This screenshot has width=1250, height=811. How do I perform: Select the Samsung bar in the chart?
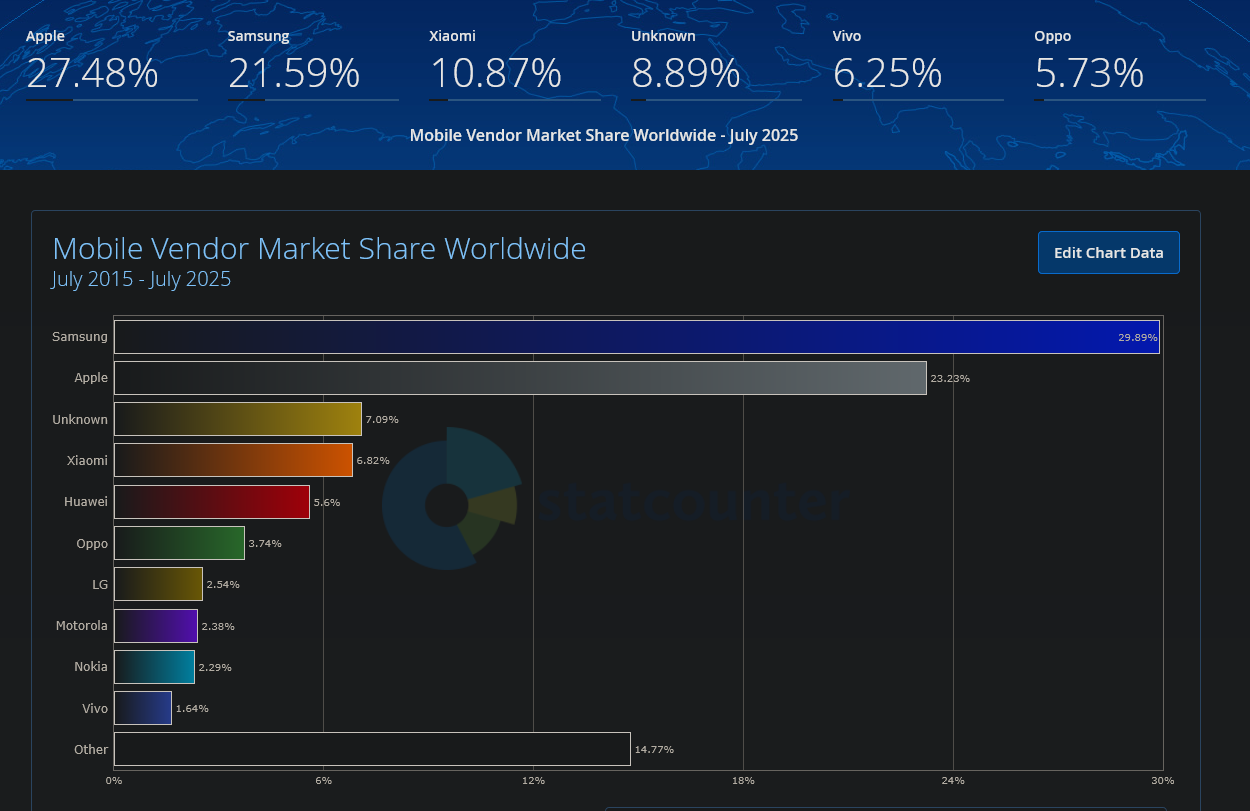(637, 337)
